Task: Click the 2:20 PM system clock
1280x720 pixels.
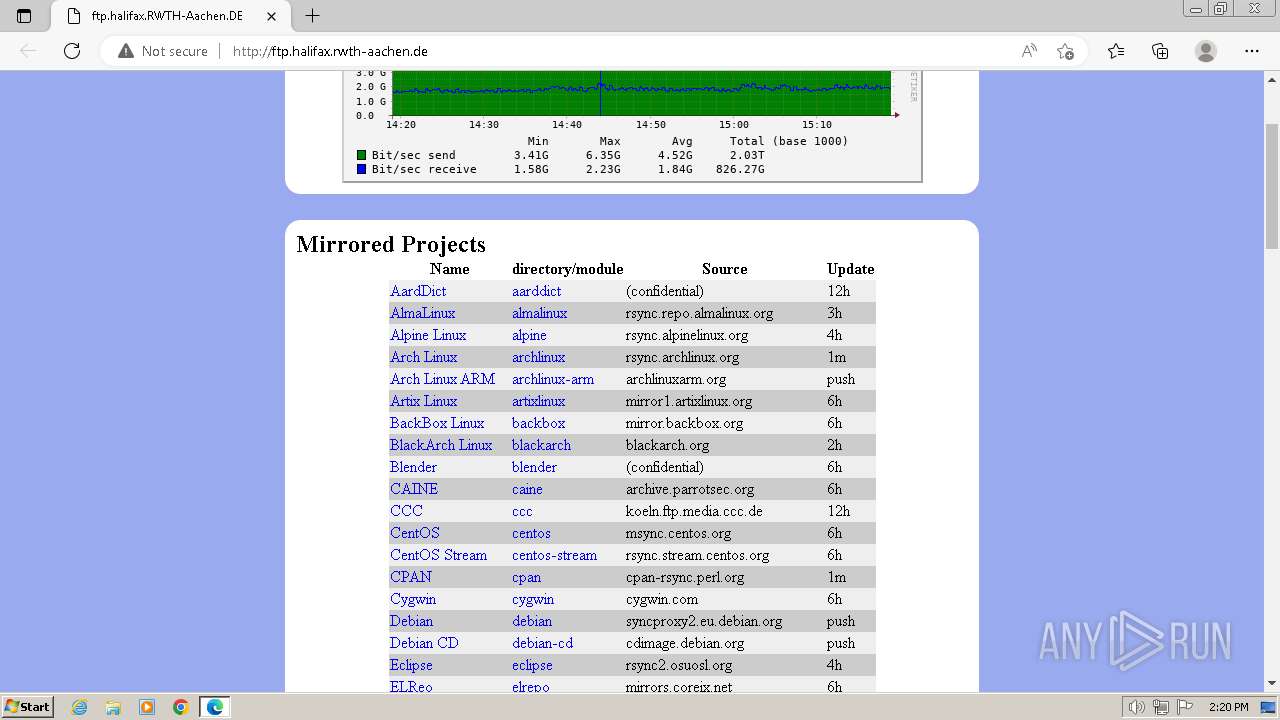Action: [x=1228, y=707]
